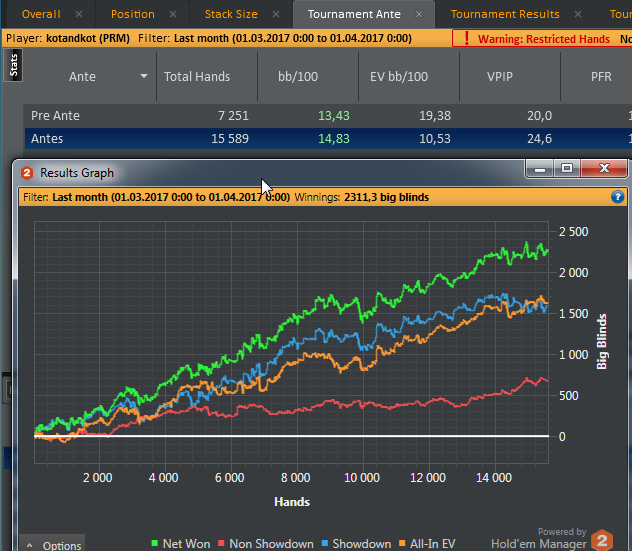This screenshot has width=632, height=551.
Task: Close the Position tab
Action: (174, 14)
